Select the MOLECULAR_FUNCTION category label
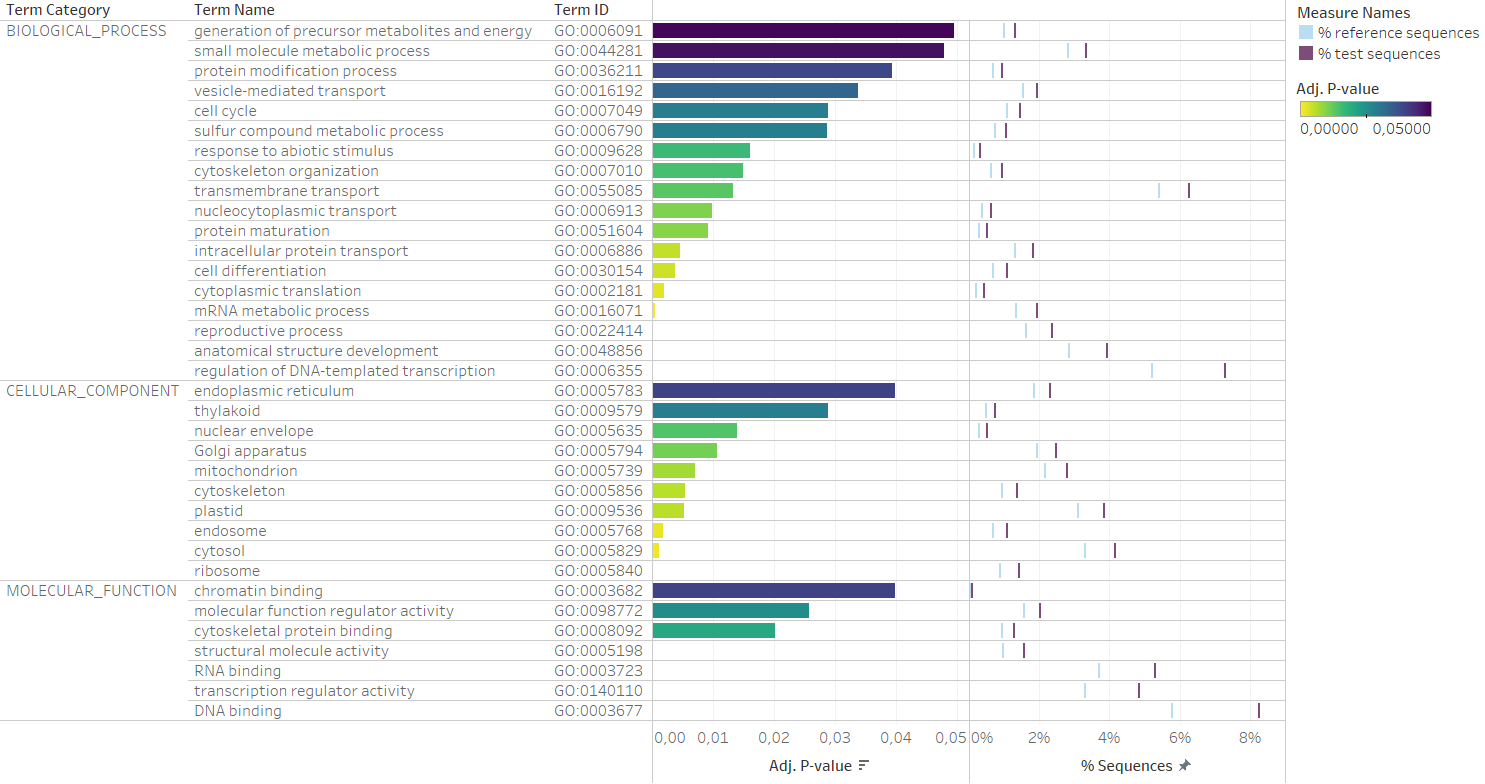Image resolution: width=1485 pixels, height=784 pixels. [x=92, y=591]
